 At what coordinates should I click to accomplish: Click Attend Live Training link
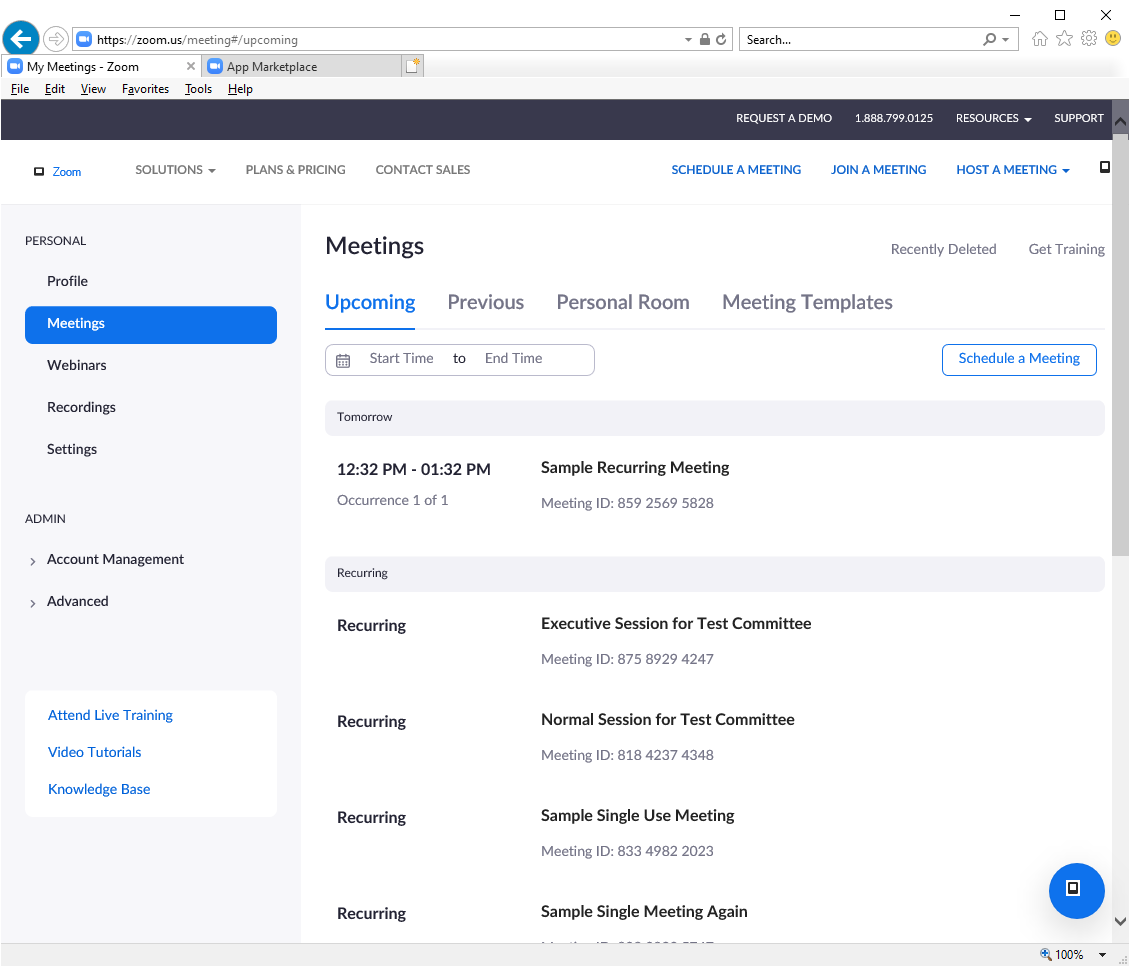(110, 716)
